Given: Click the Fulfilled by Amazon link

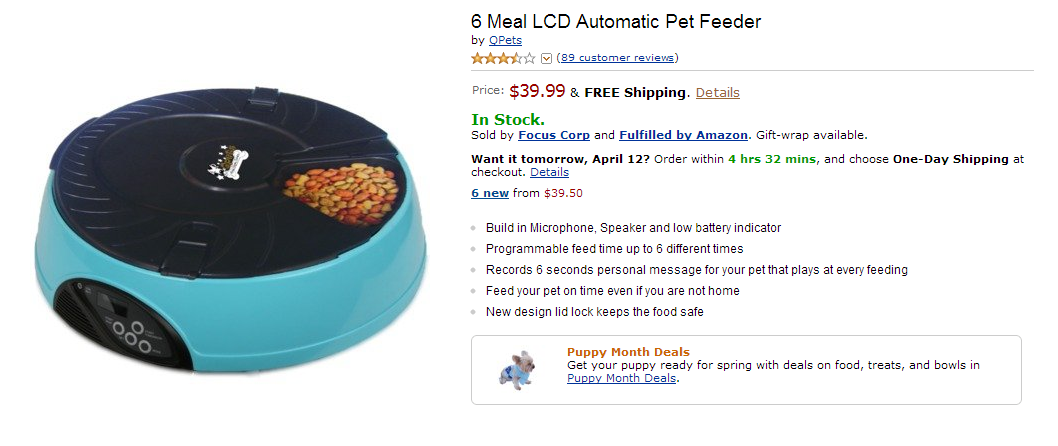Looking at the screenshot, I should click(683, 135).
